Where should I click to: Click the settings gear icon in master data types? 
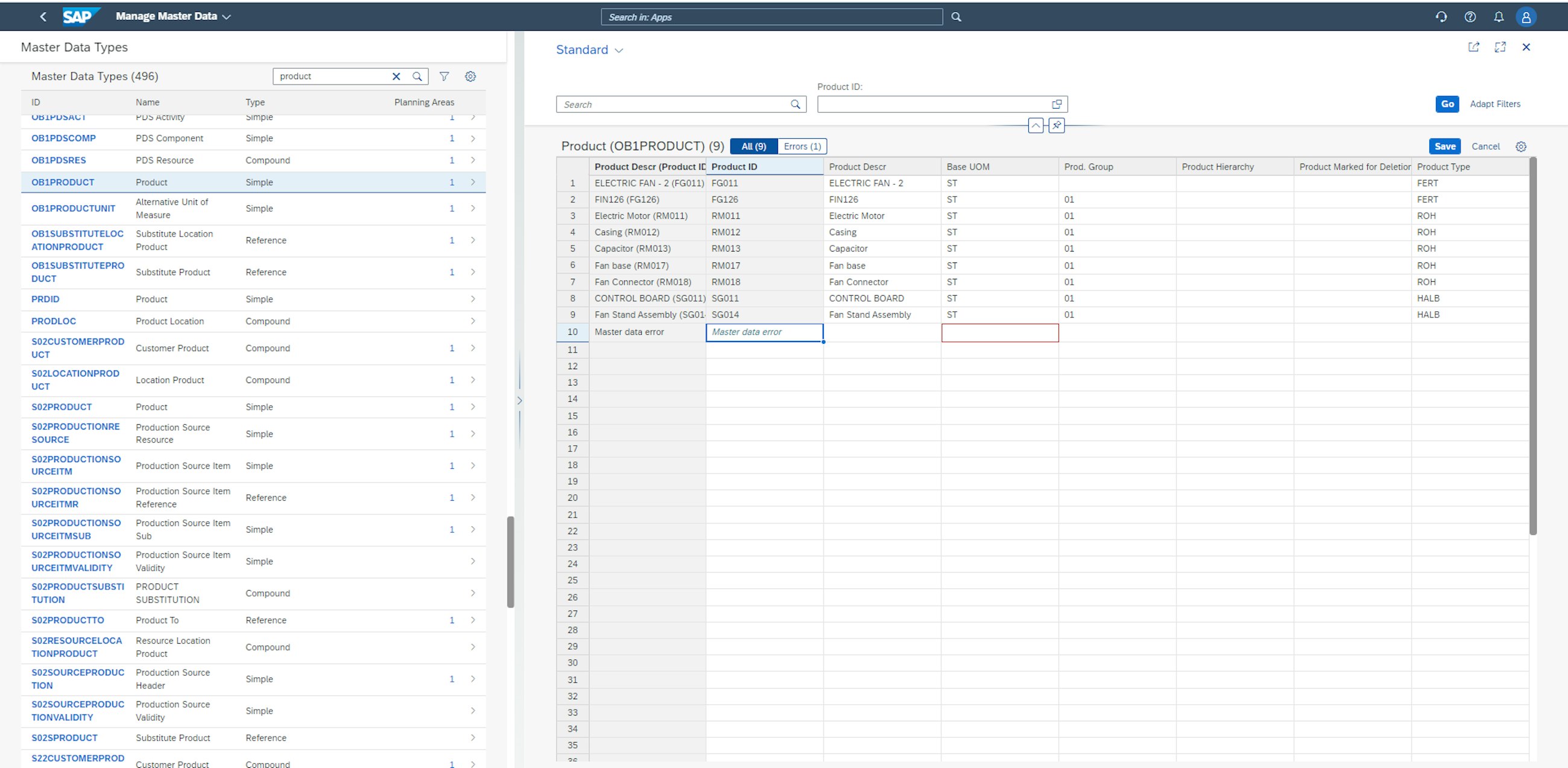click(x=470, y=77)
